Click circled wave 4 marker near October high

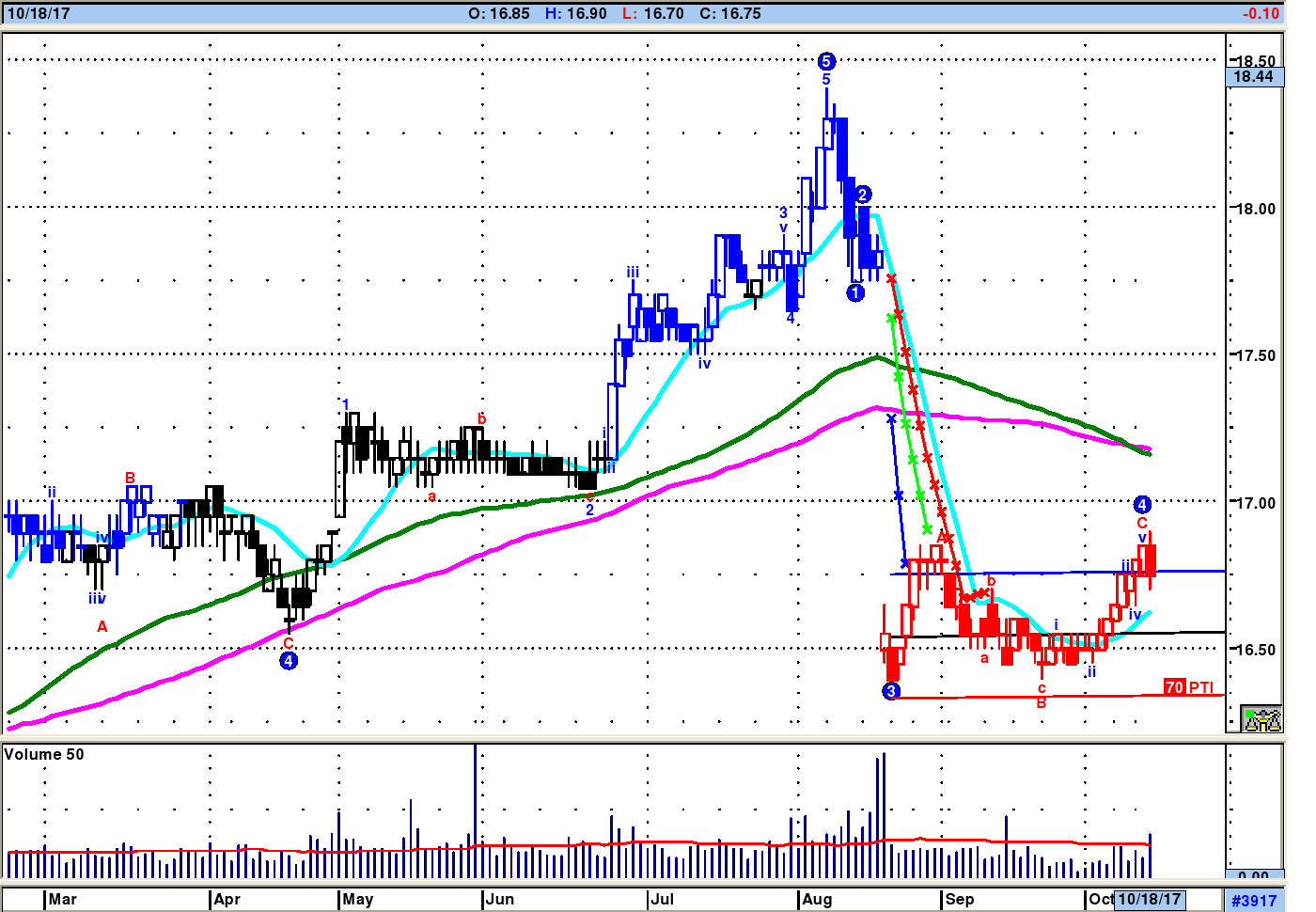tap(1142, 505)
